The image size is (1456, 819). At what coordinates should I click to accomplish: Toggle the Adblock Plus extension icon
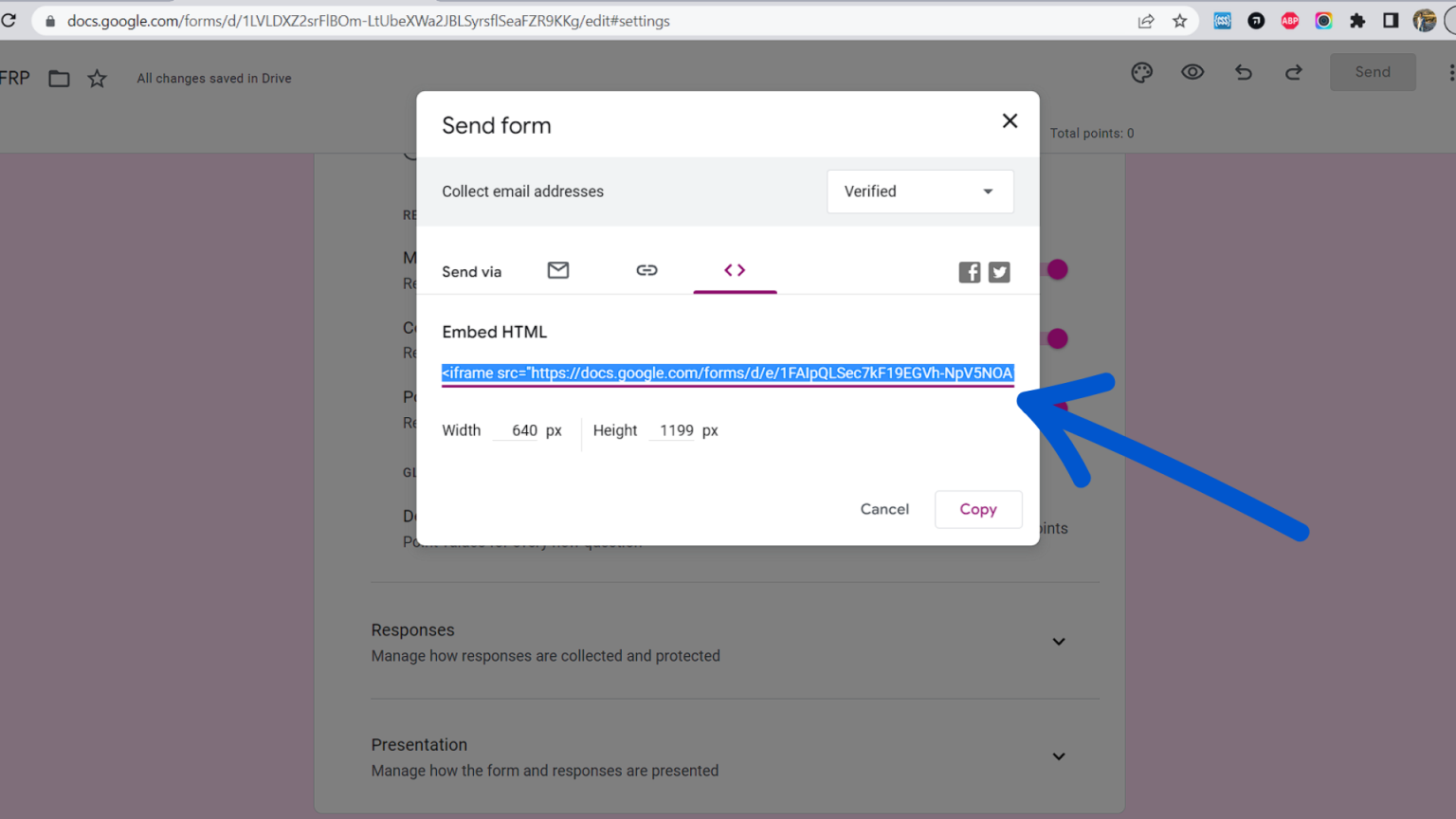[1289, 20]
